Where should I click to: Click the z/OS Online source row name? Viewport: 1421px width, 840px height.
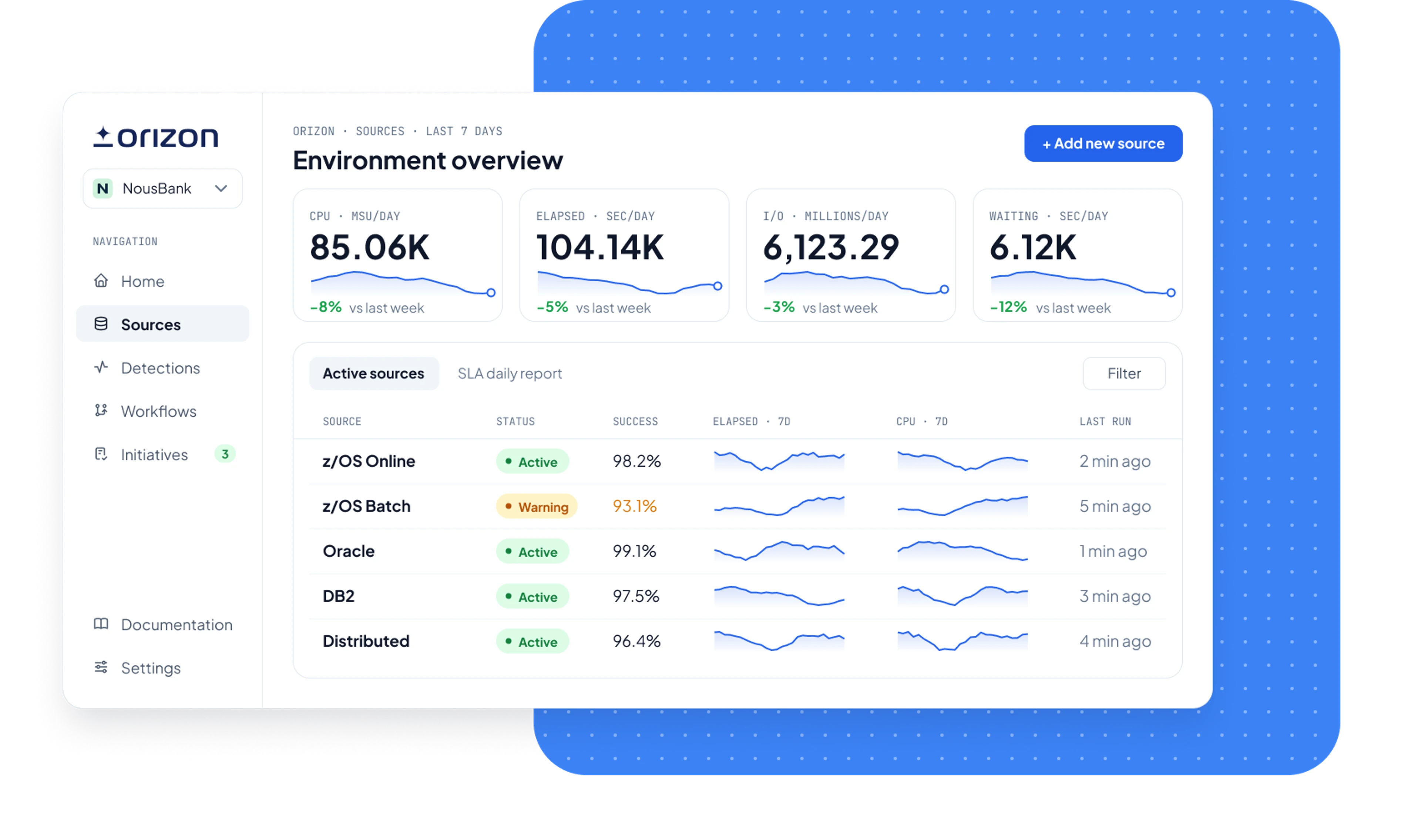(369, 461)
